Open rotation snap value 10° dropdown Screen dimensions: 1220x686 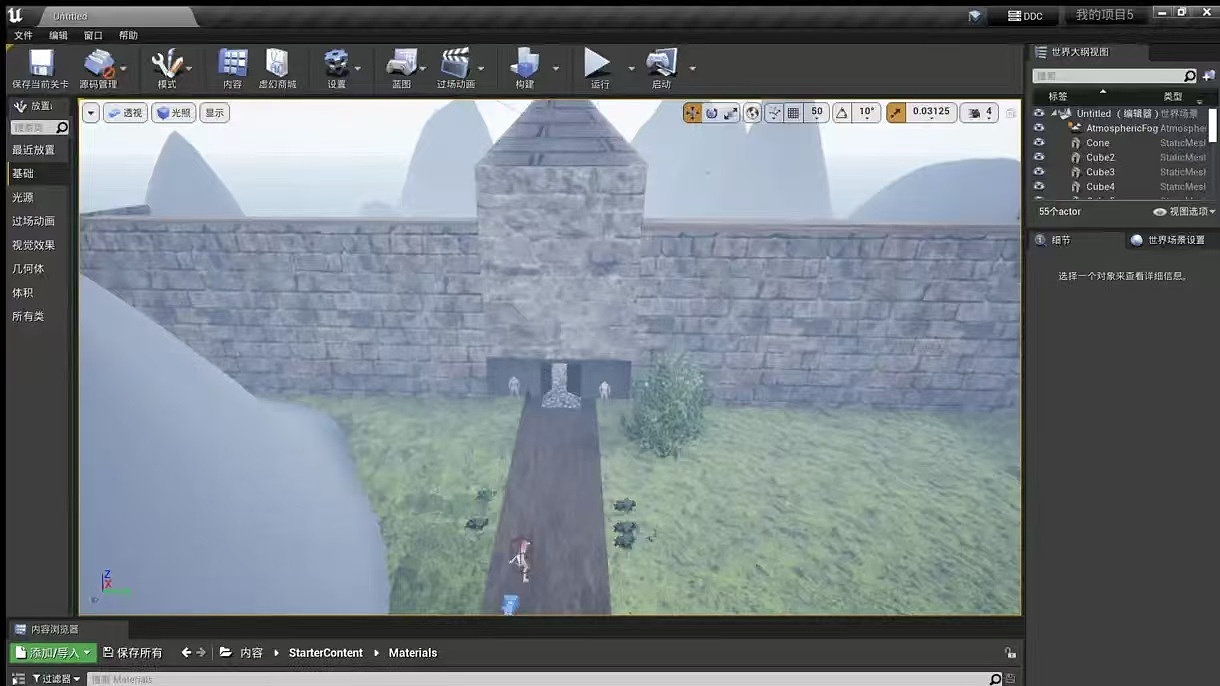(x=866, y=113)
